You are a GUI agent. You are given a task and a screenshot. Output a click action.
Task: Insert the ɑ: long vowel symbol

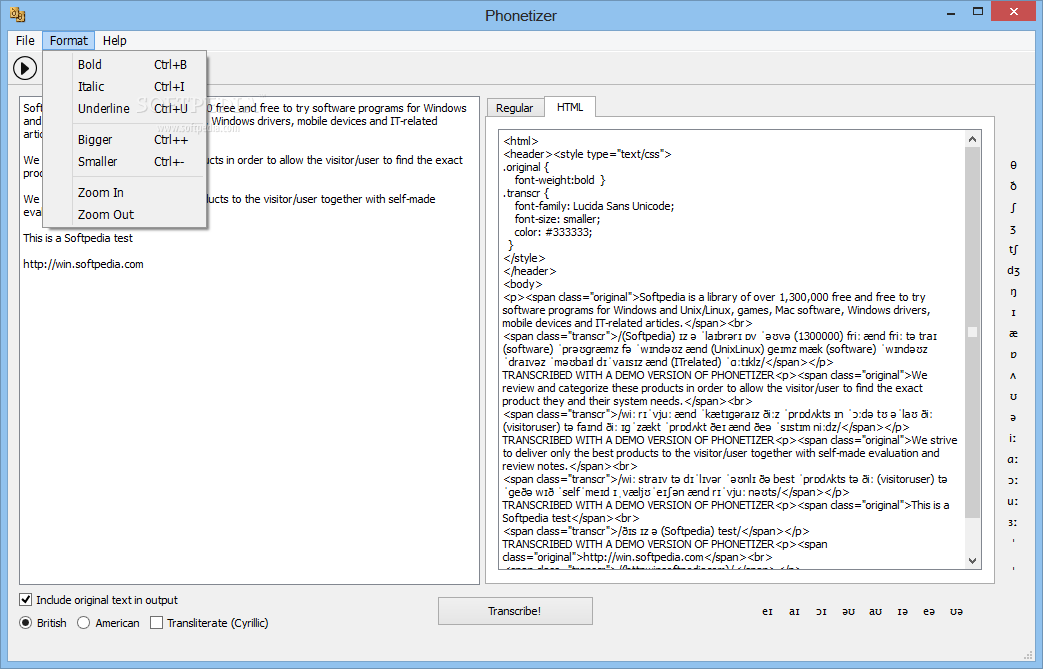[1013, 460]
